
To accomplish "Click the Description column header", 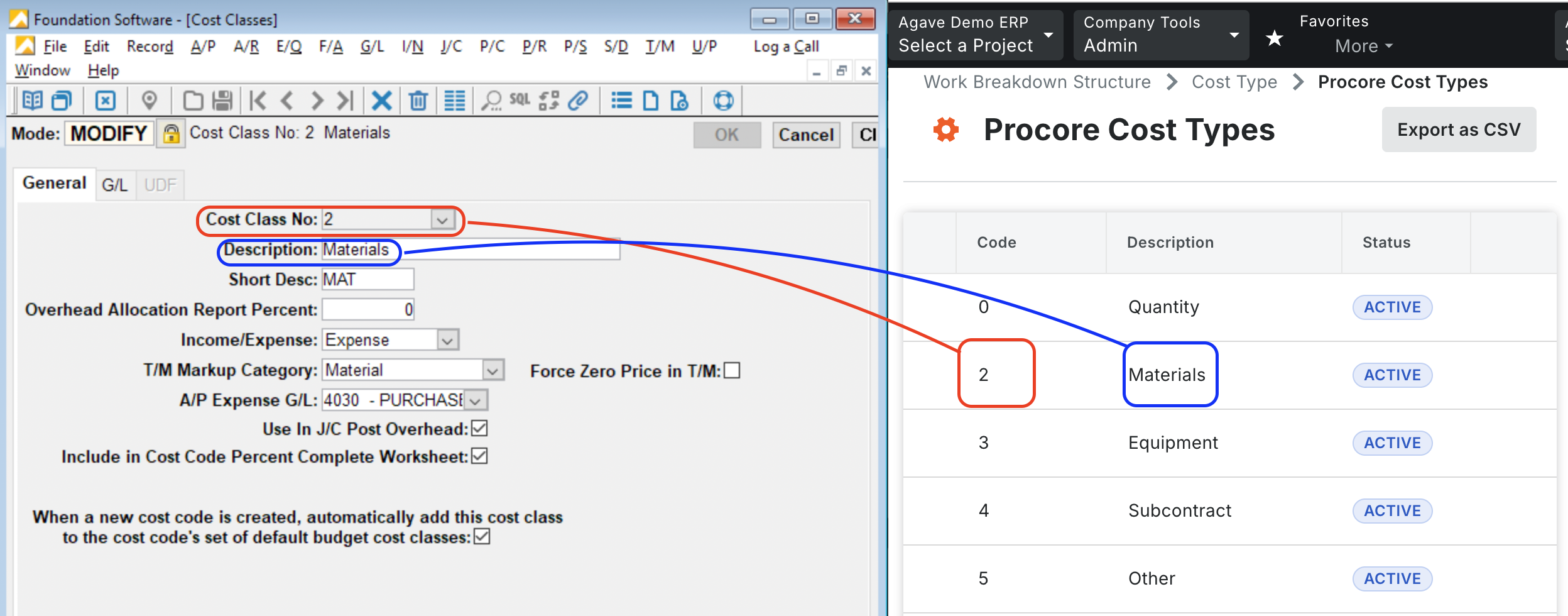I will [1170, 243].
